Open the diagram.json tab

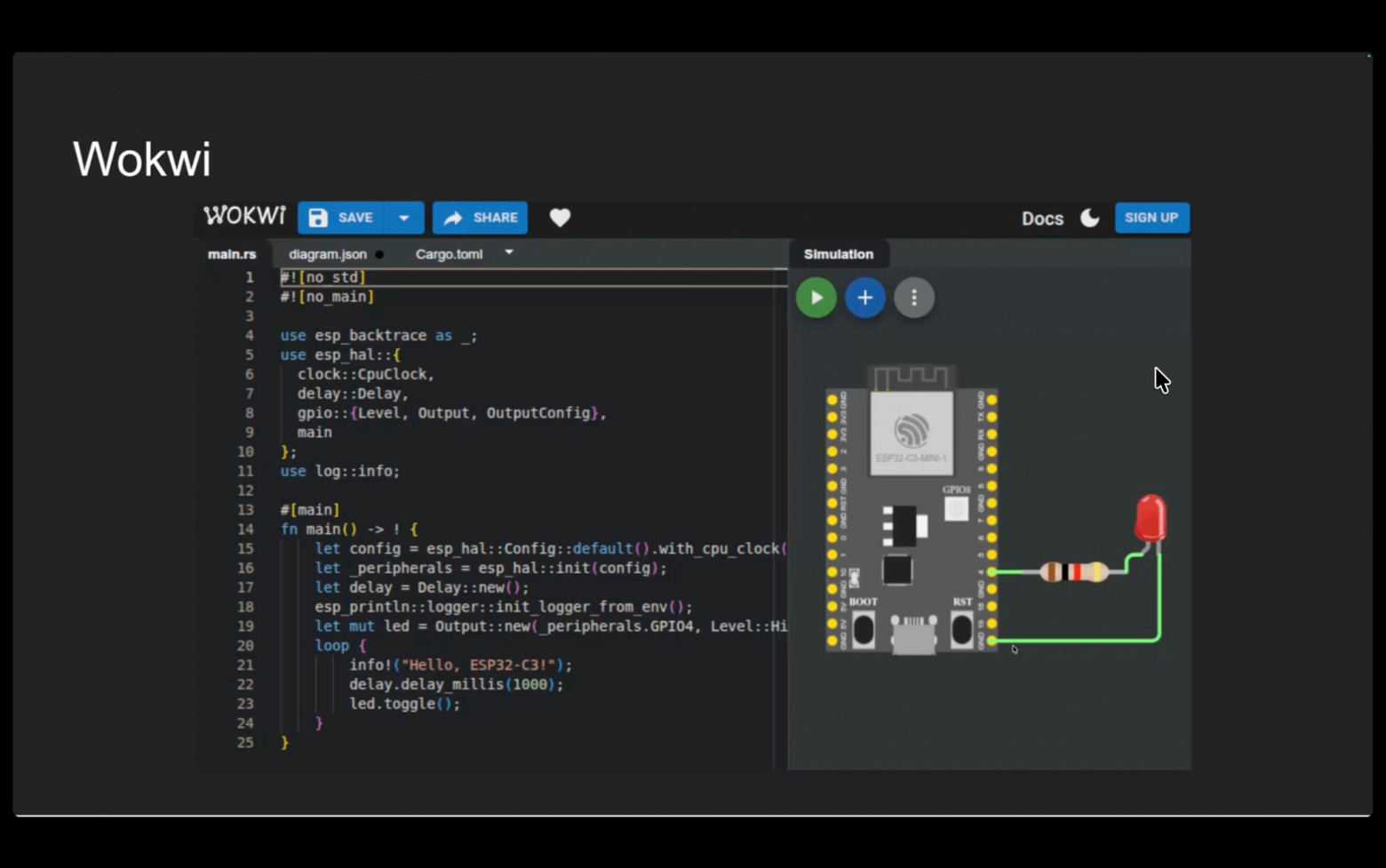328,254
